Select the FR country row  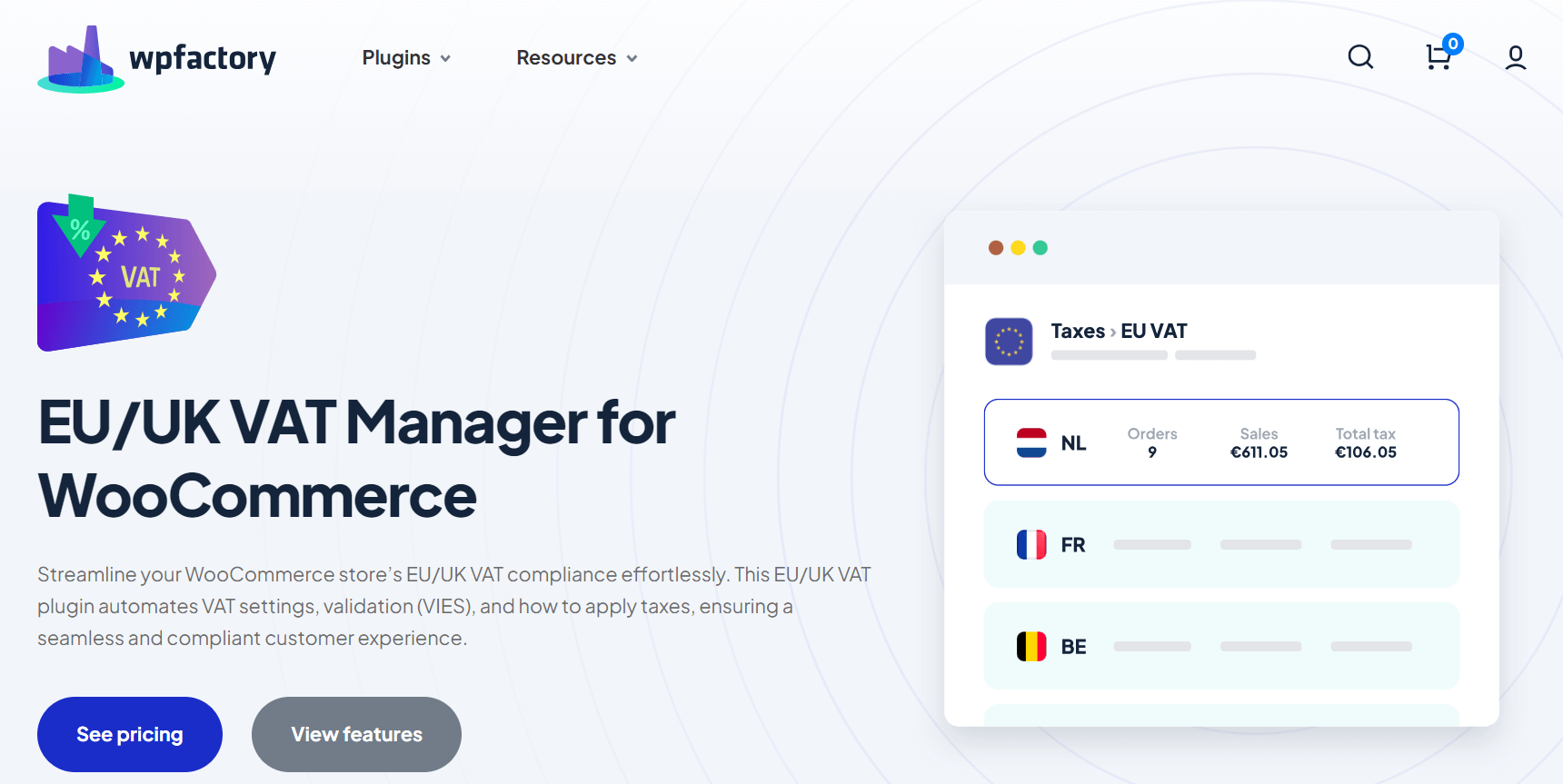coord(1221,544)
